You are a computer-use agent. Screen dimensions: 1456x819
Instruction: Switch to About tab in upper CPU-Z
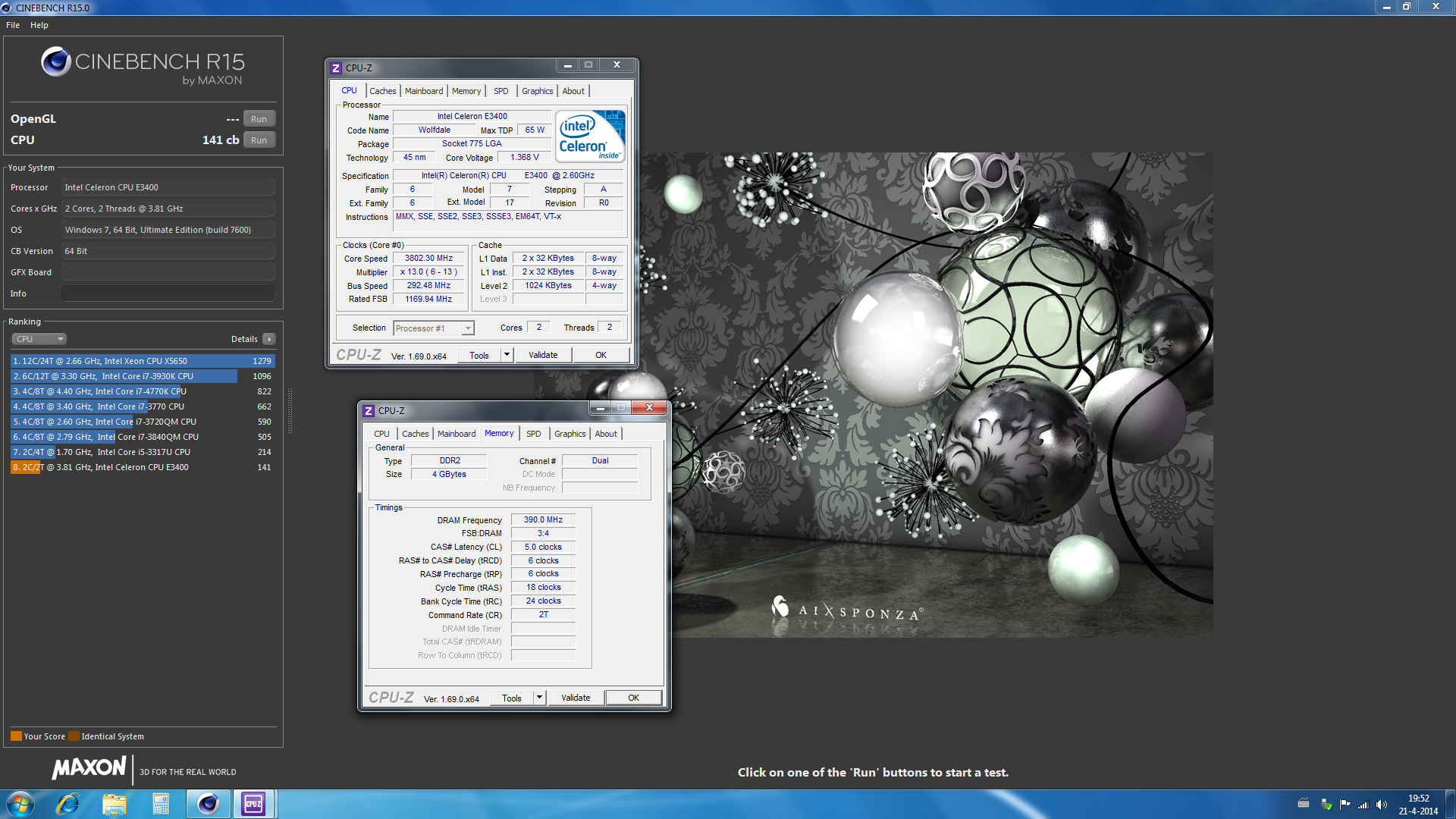(x=573, y=91)
